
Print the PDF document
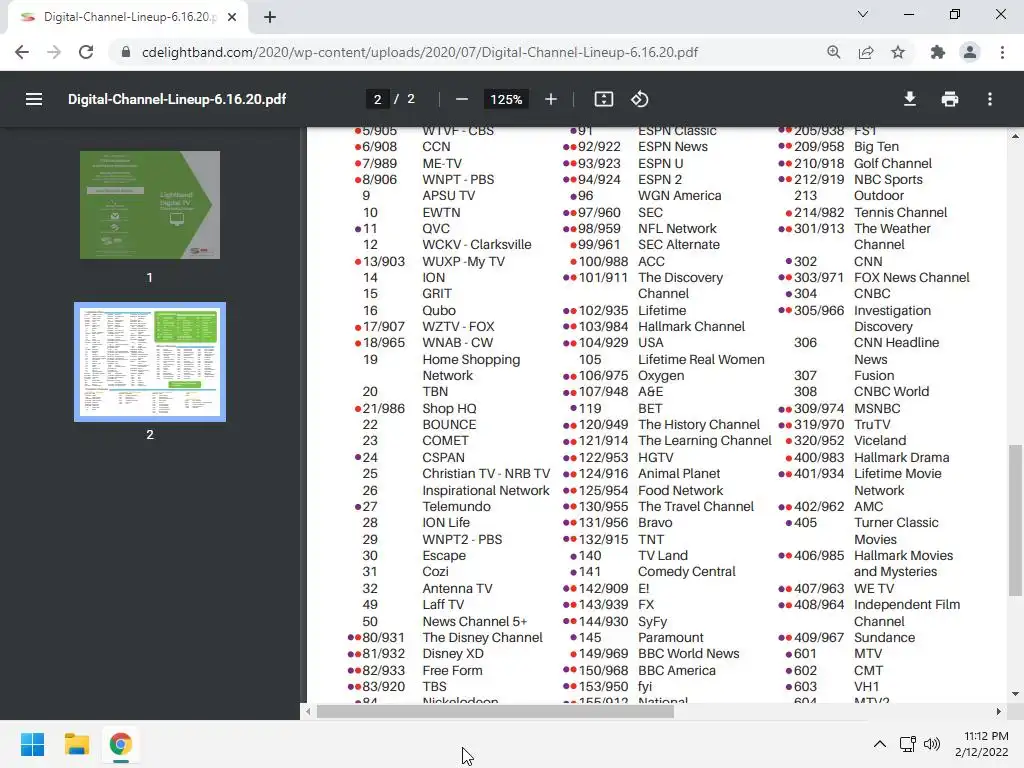click(x=950, y=99)
